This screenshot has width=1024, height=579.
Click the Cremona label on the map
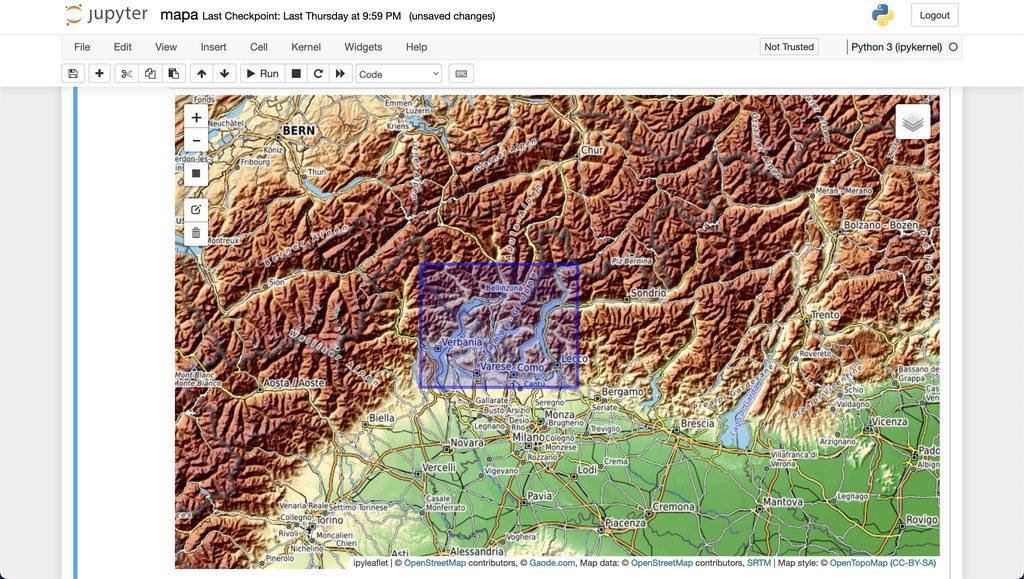[673, 507]
